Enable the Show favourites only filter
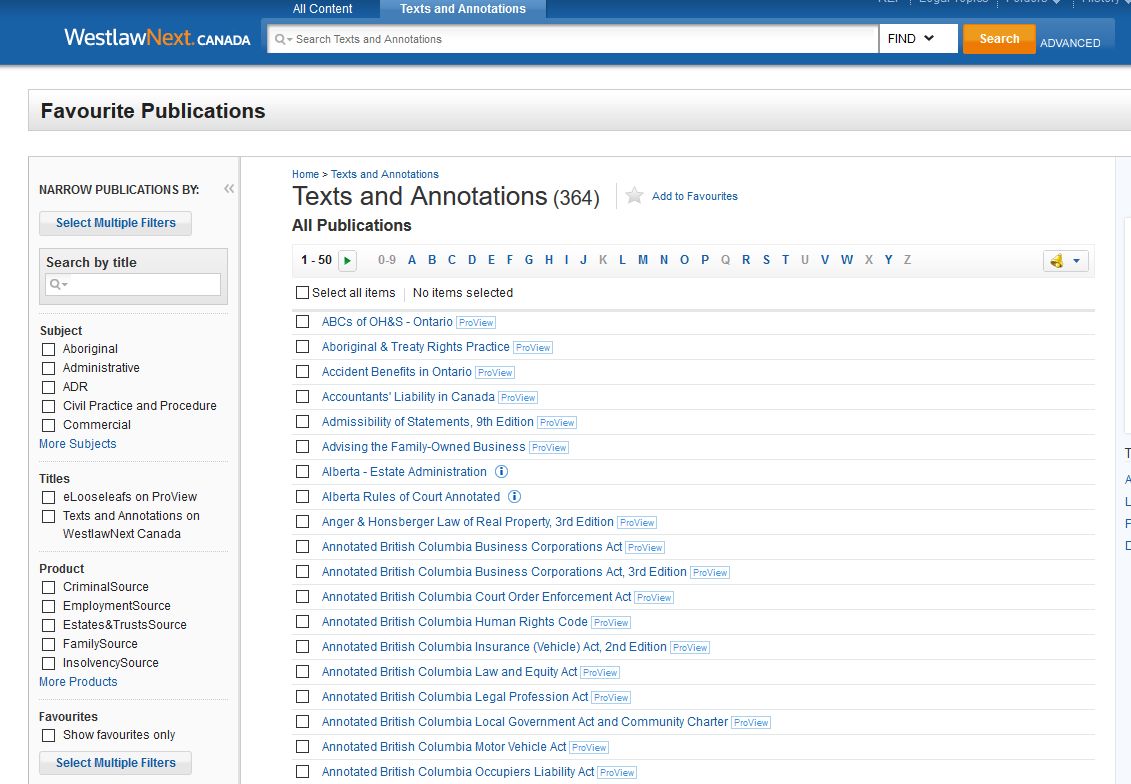 [x=47, y=735]
